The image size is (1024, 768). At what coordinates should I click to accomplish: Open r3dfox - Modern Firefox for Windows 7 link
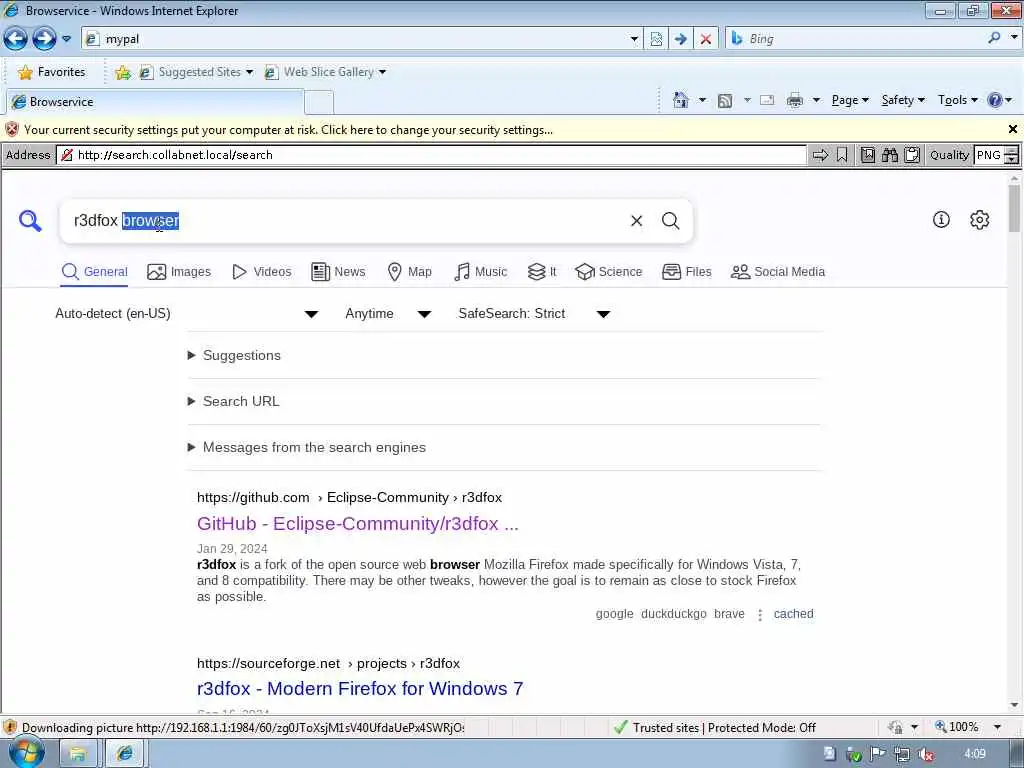[360, 688]
